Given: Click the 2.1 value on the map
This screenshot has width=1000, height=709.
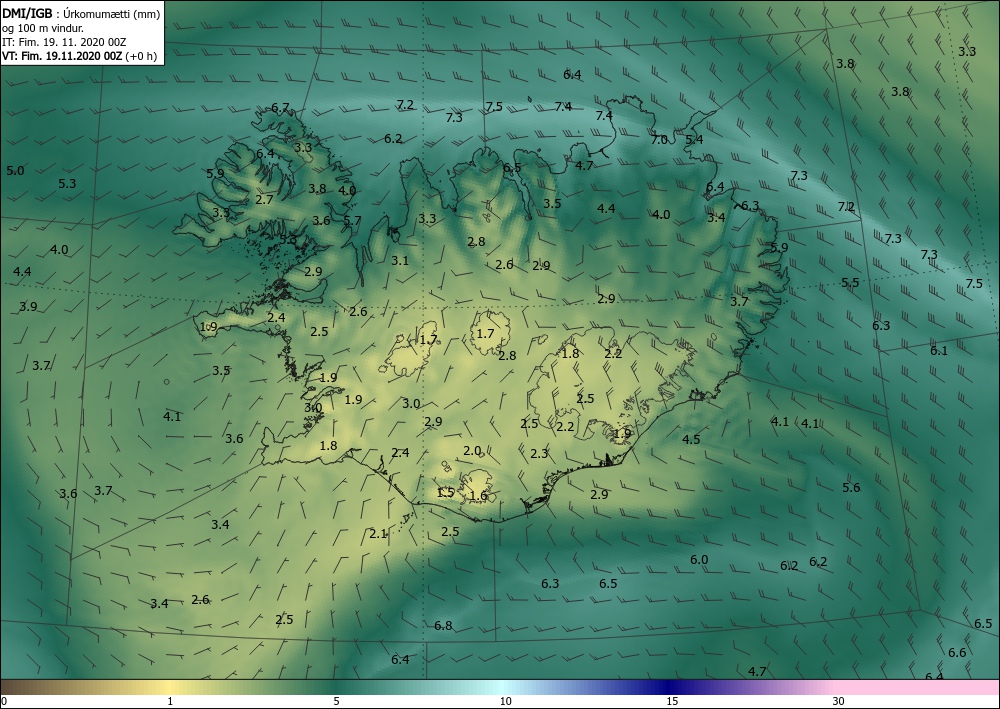Looking at the screenshot, I should [x=378, y=533].
